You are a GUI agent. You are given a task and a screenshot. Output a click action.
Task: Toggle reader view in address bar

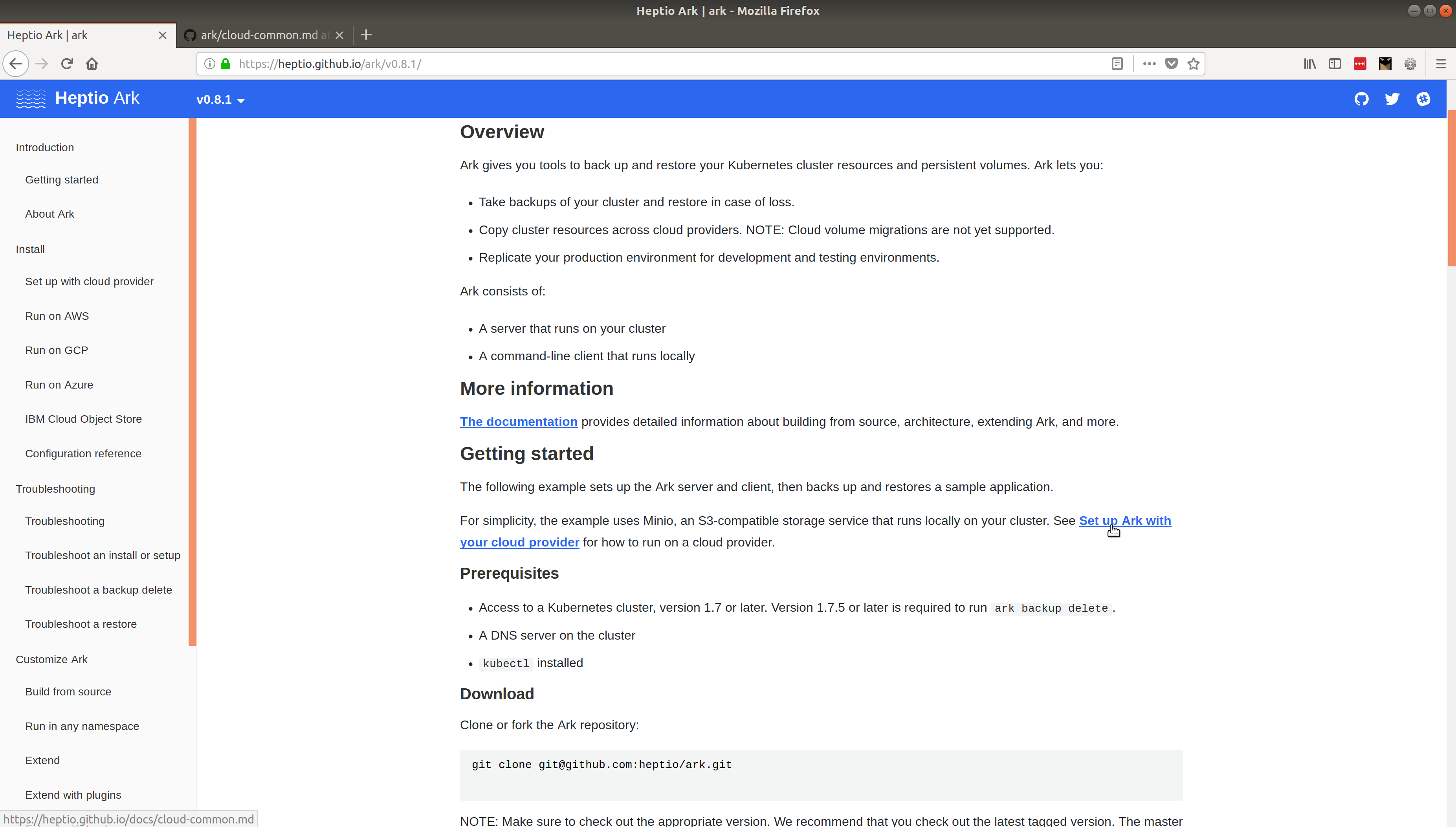[x=1117, y=64]
